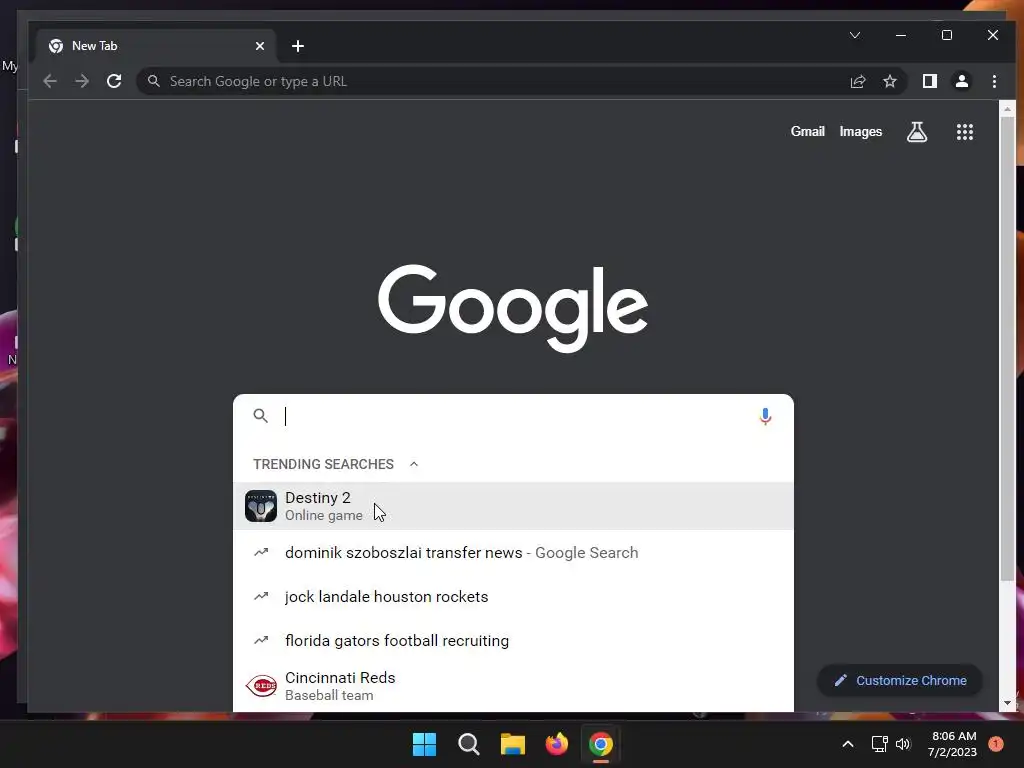Open Search Labs flask icon
Image resolution: width=1024 pixels, height=768 pixels.
[x=916, y=131]
